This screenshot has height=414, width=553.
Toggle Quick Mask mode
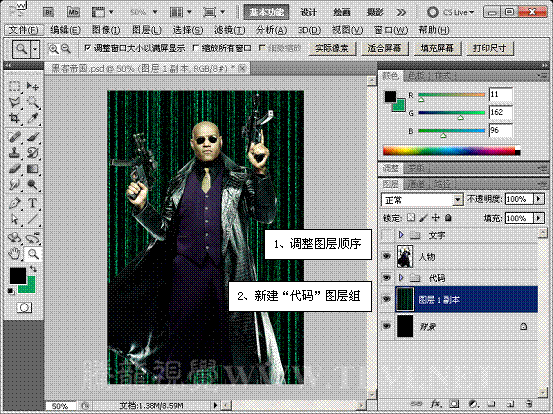tap(24, 308)
